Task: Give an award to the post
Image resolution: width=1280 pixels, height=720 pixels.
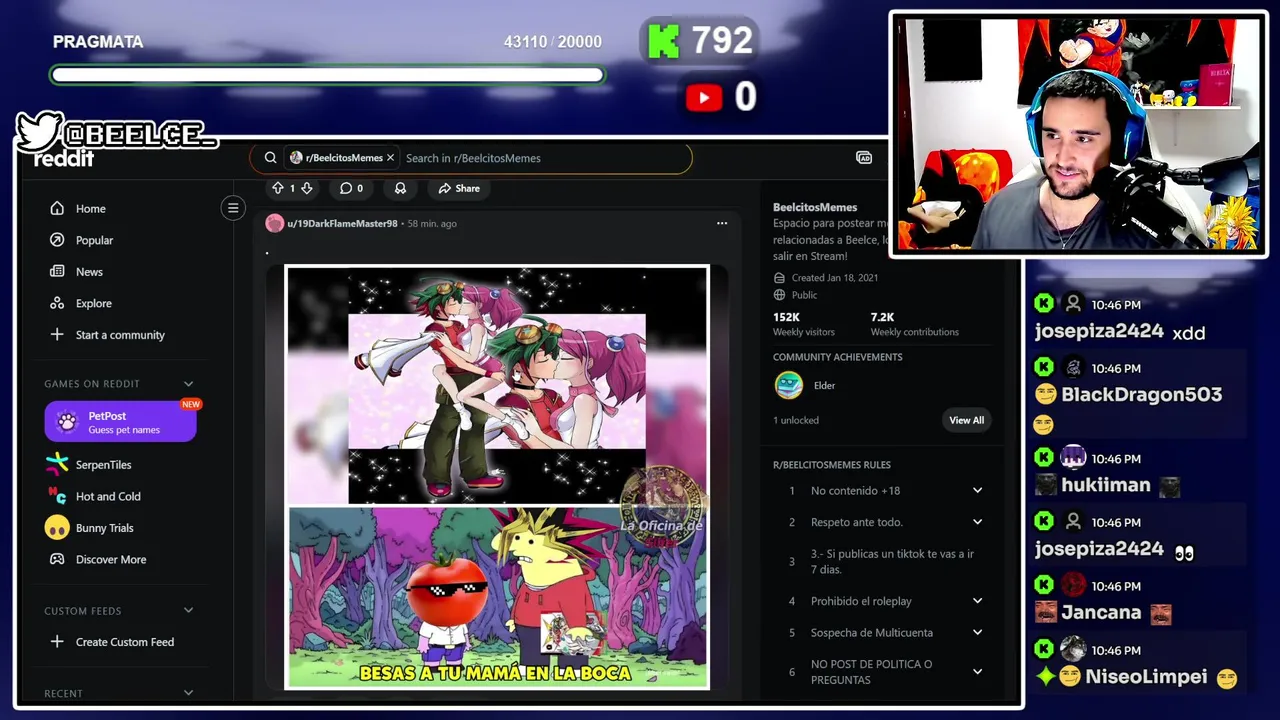Action: coord(400,188)
